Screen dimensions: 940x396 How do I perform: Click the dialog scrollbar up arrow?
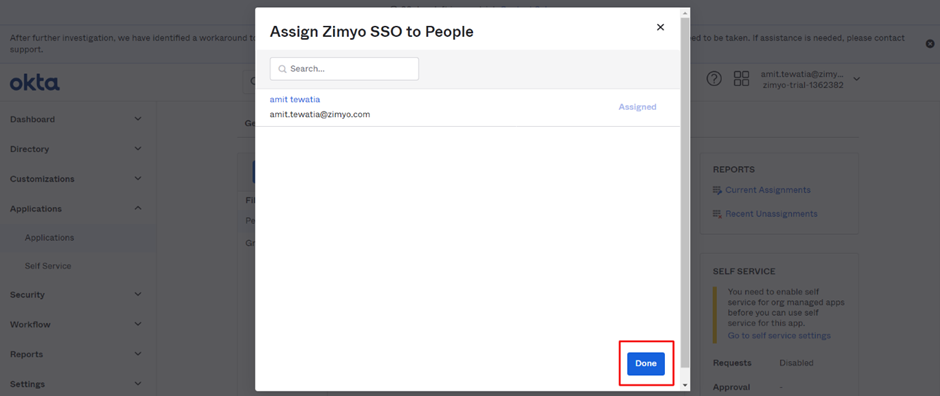(685, 13)
